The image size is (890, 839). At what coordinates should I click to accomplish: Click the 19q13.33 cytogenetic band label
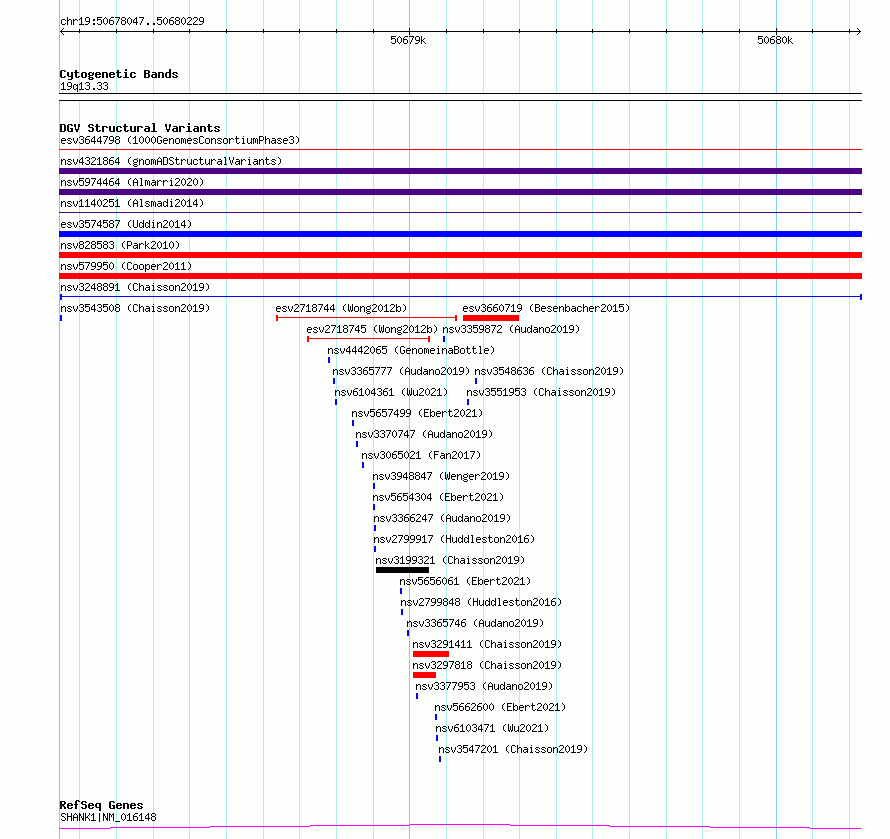click(84, 86)
